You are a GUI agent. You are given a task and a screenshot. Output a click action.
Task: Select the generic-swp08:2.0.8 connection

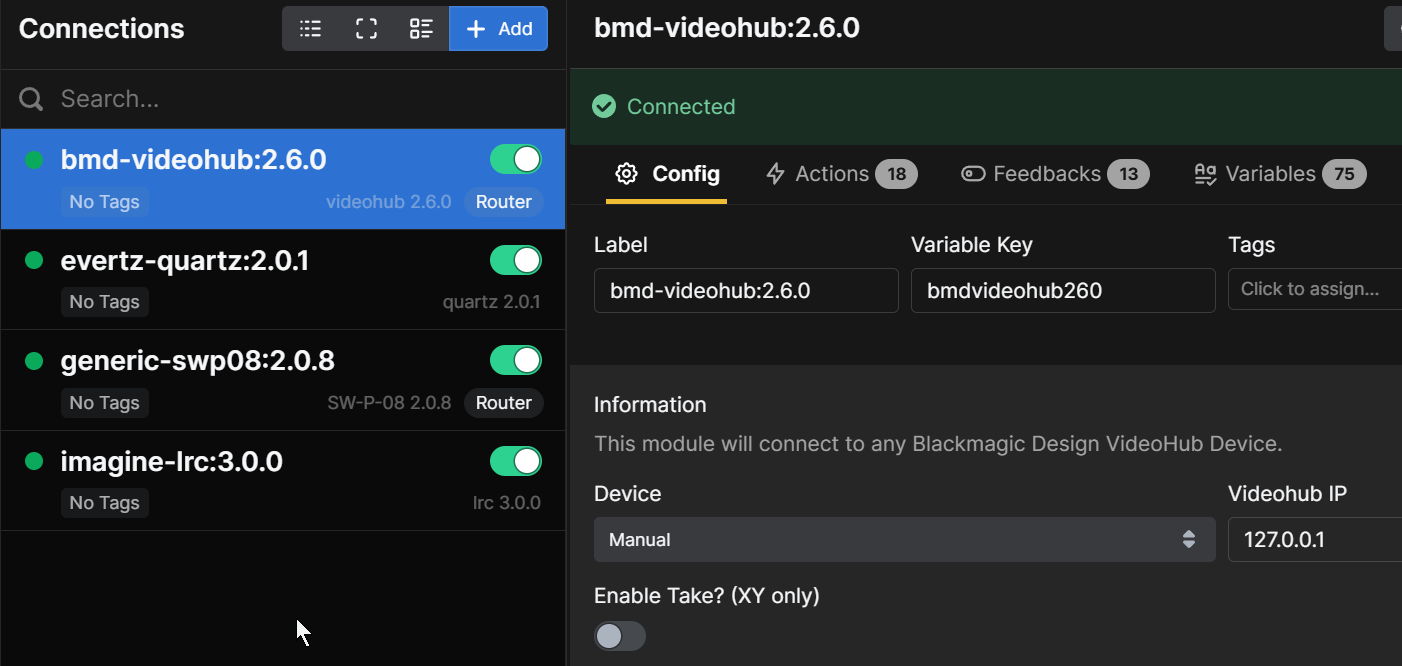pos(283,381)
